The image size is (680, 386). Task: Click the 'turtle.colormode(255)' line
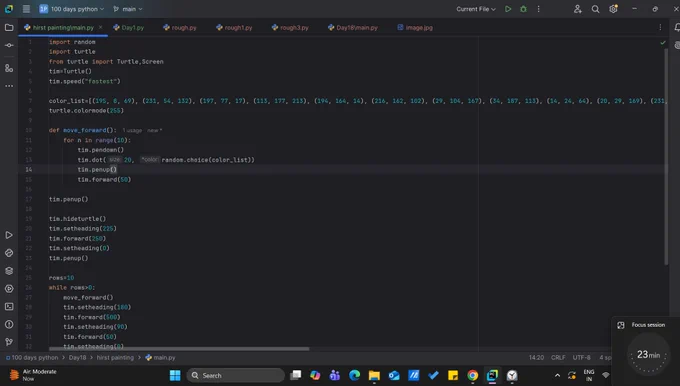[86, 111]
